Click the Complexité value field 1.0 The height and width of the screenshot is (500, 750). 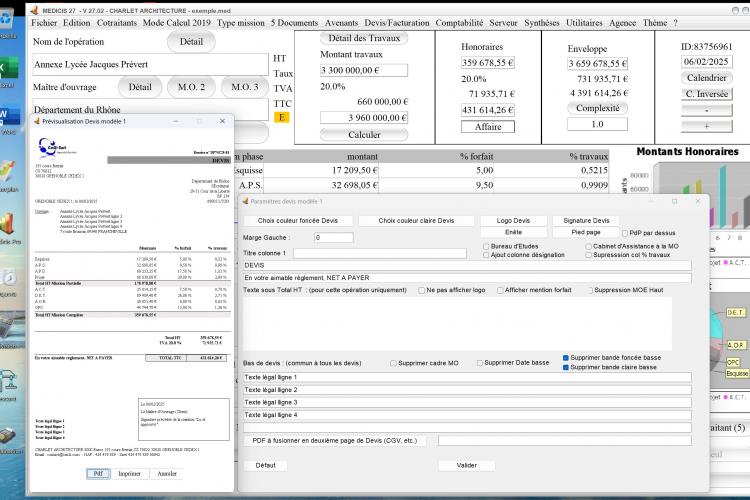597,124
